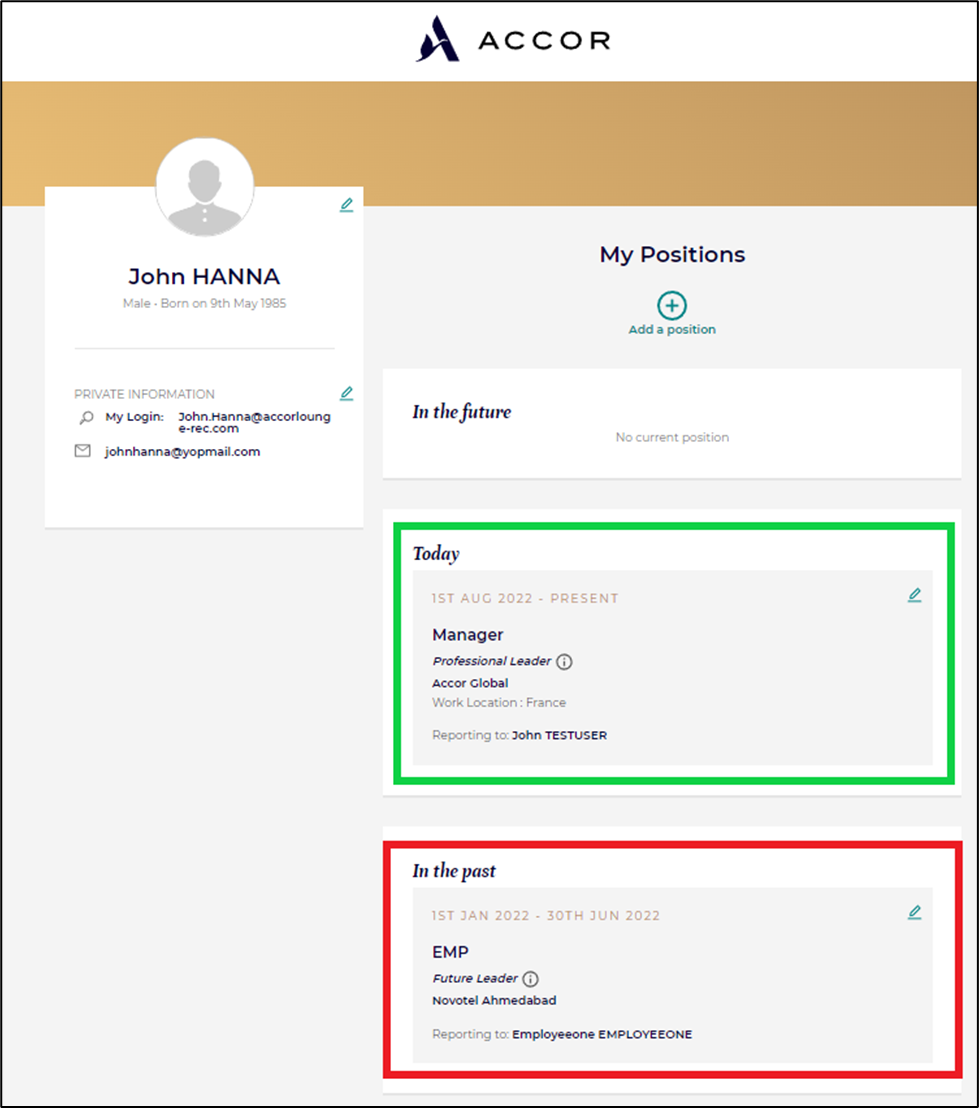Screen dimensions: 979x1108
Task: Click the 'My Positions' heading
Action: (672, 254)
